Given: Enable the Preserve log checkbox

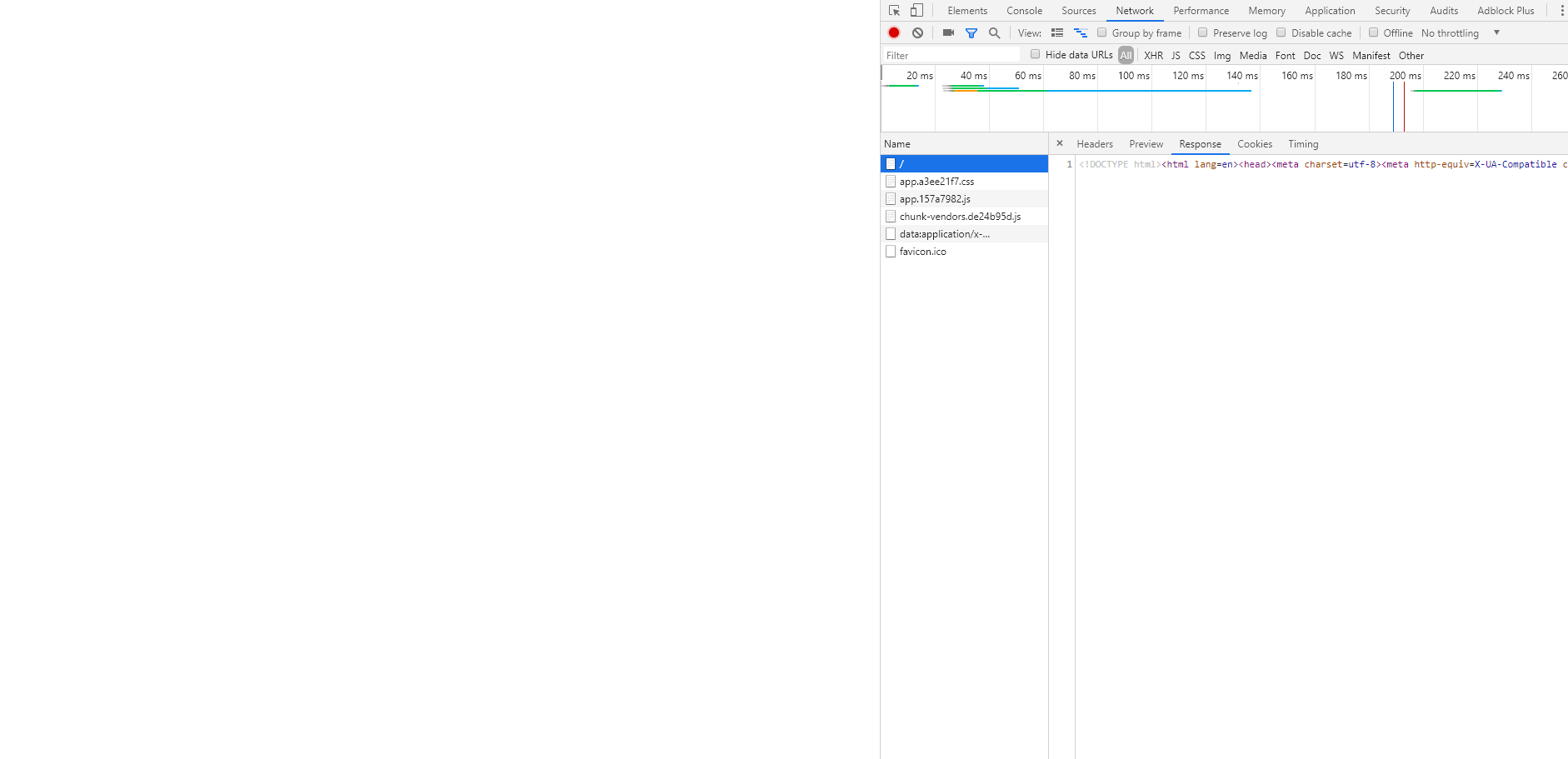Looking at the screenshot, I should point(1202,32).
